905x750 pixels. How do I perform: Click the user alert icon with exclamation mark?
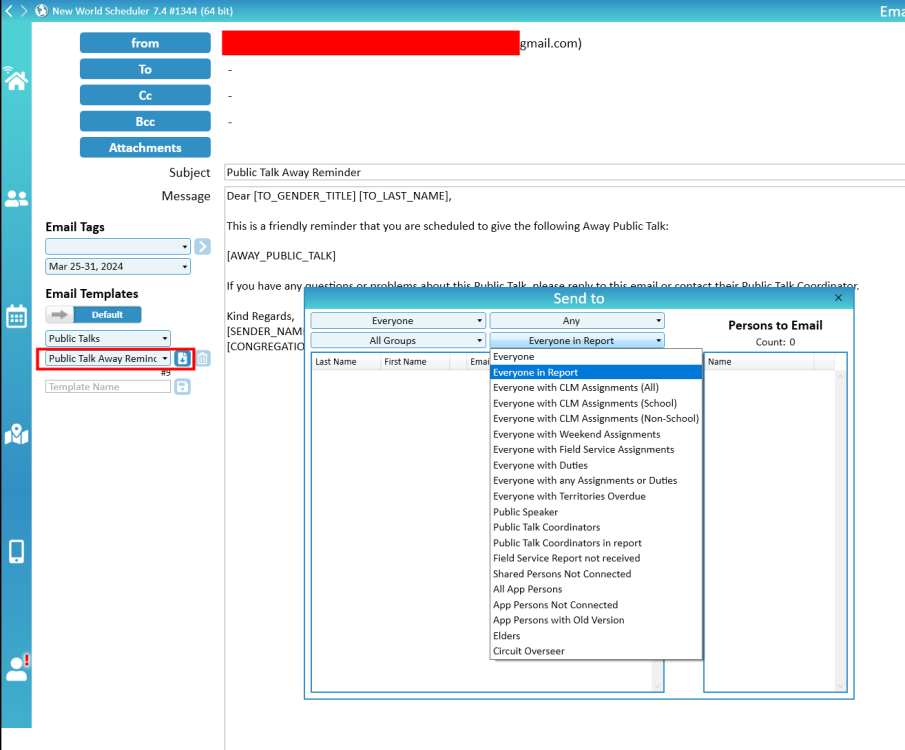[17, 667]
